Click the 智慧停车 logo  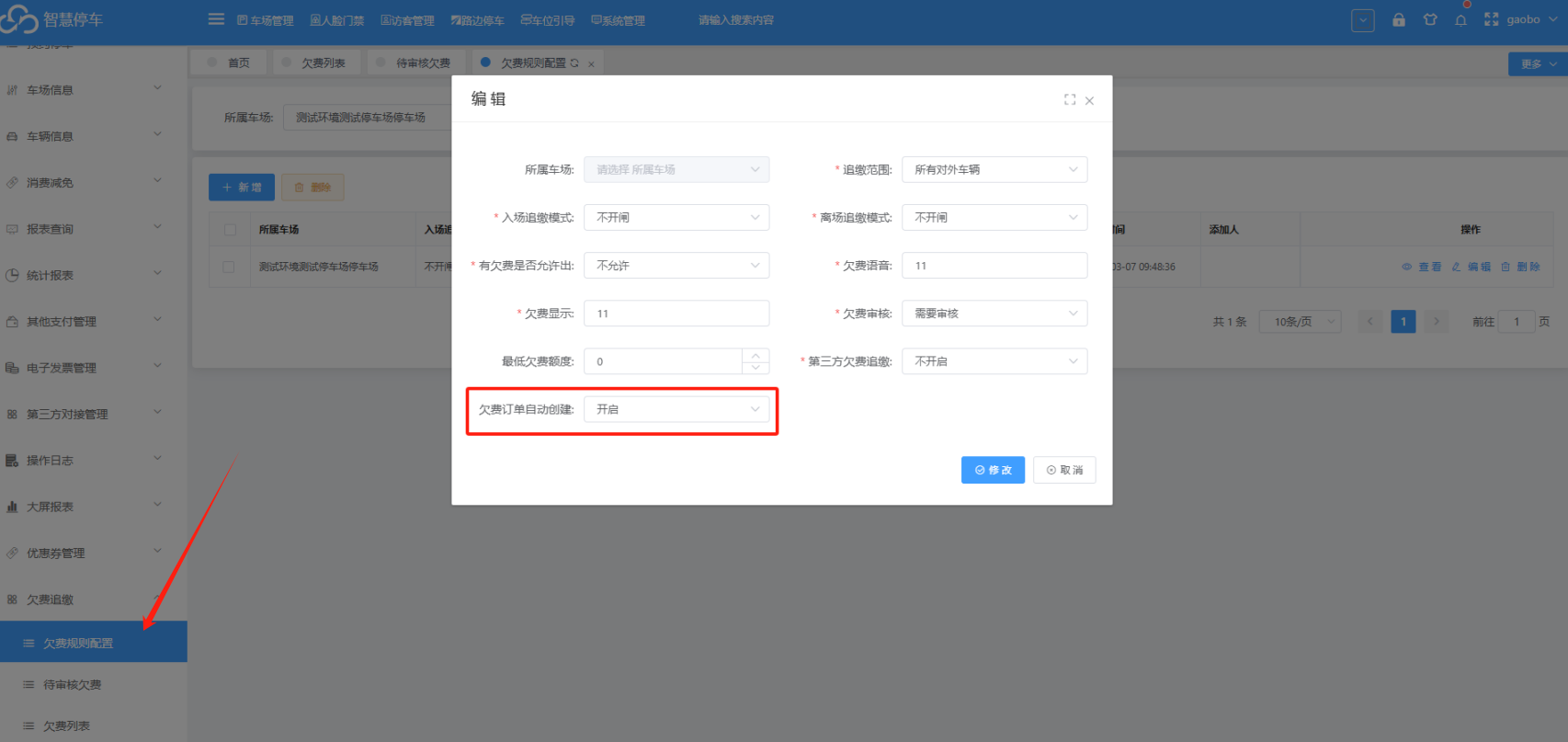click(52, 19)
